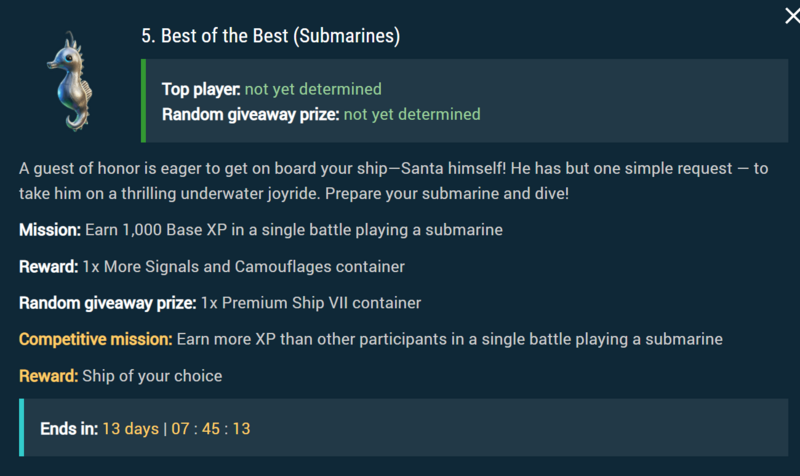
Task: Click the Best of the Best (Submarines) title
Action: [270, 37]
